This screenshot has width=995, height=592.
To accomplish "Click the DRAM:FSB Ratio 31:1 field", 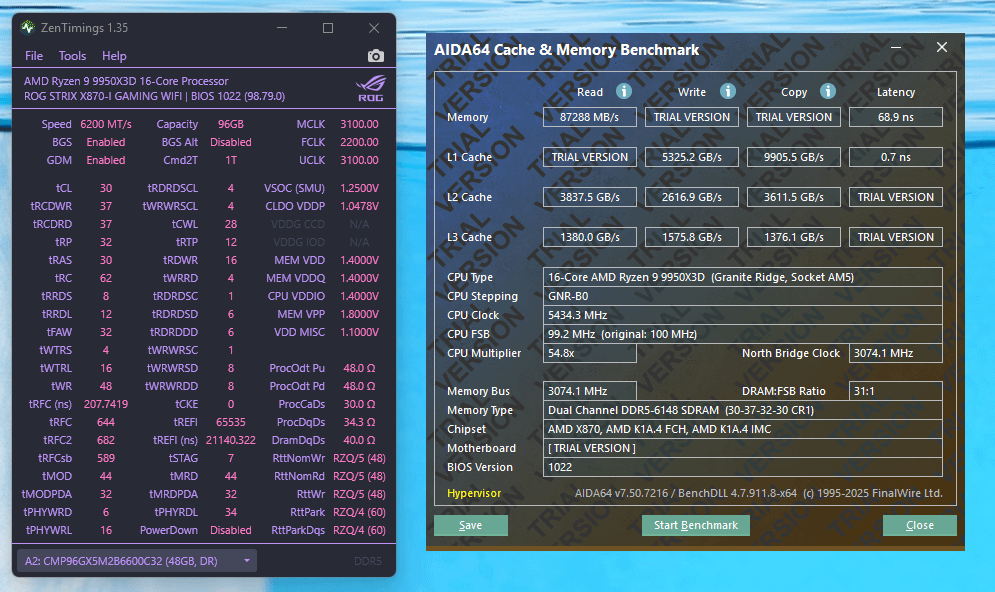I will click(x=895, y=391).
